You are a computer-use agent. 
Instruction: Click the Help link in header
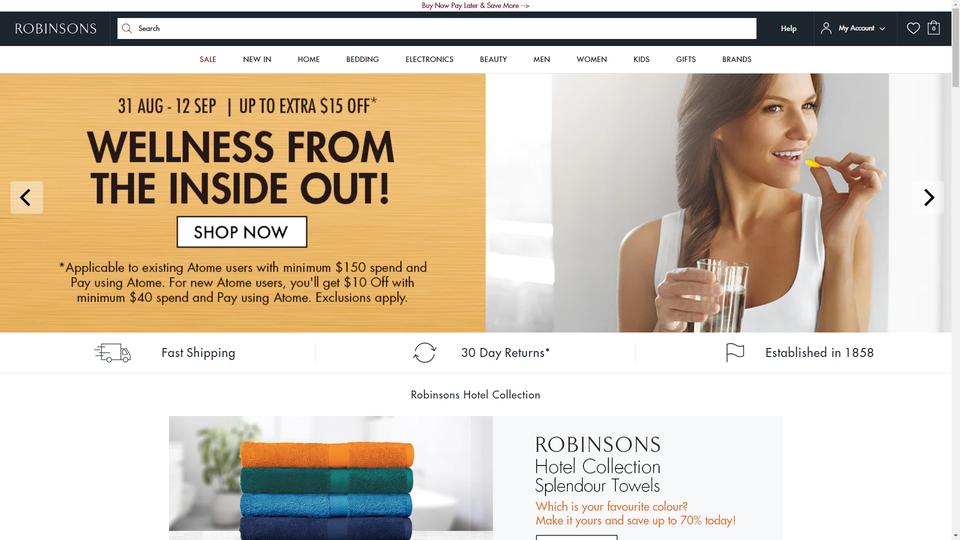coord(789,28)
